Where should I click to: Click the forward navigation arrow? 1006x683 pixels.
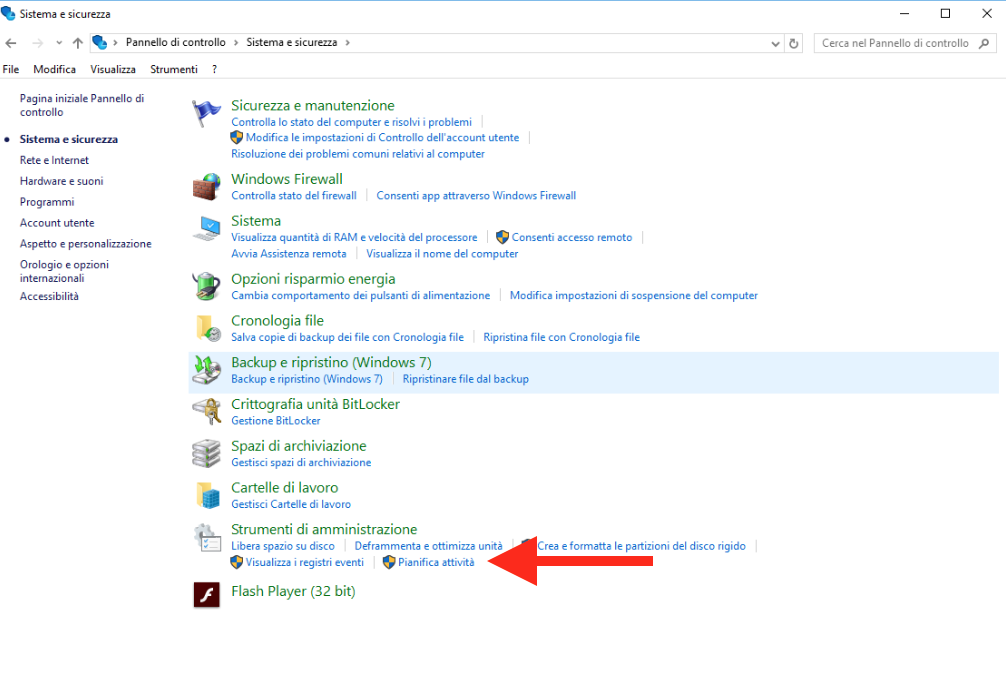click(37, 43)
